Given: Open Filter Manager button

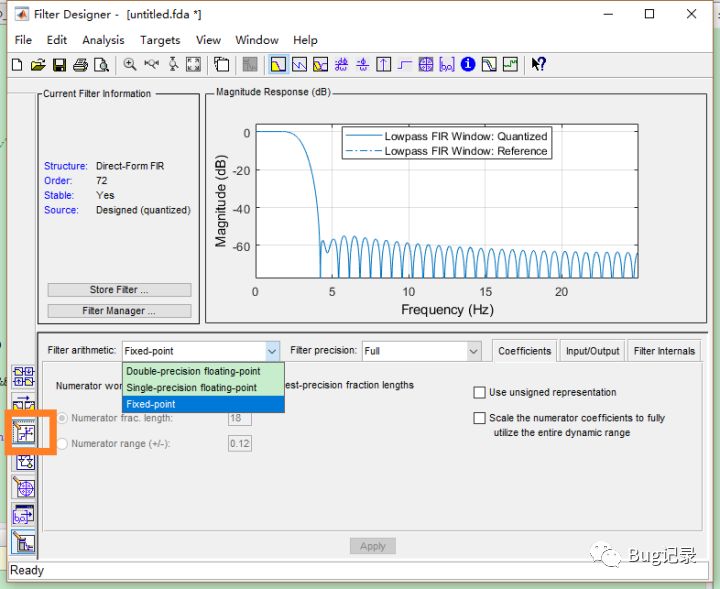Looking at the screenshot, I should 119,311.
